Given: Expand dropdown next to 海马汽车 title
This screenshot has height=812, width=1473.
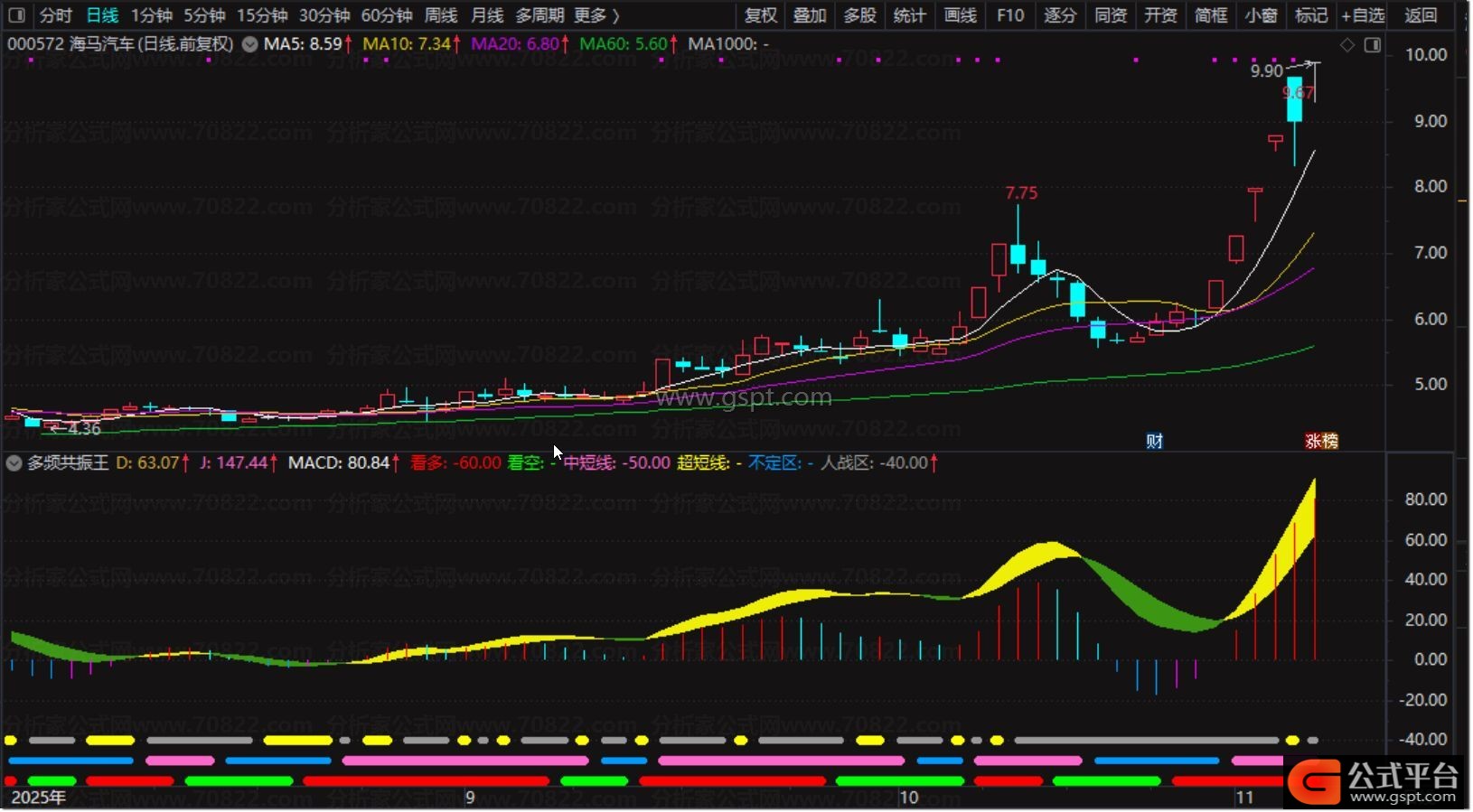Looking at the screenshot, I should (x=249, y=44).
